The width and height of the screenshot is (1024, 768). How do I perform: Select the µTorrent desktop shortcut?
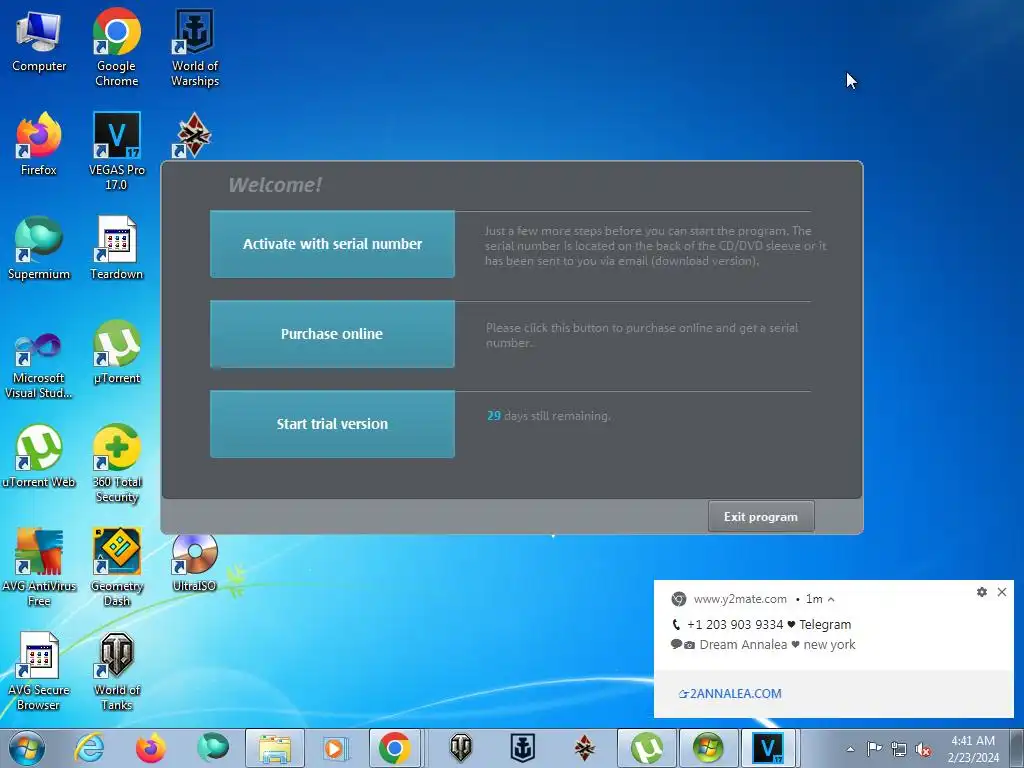(116, 353)
